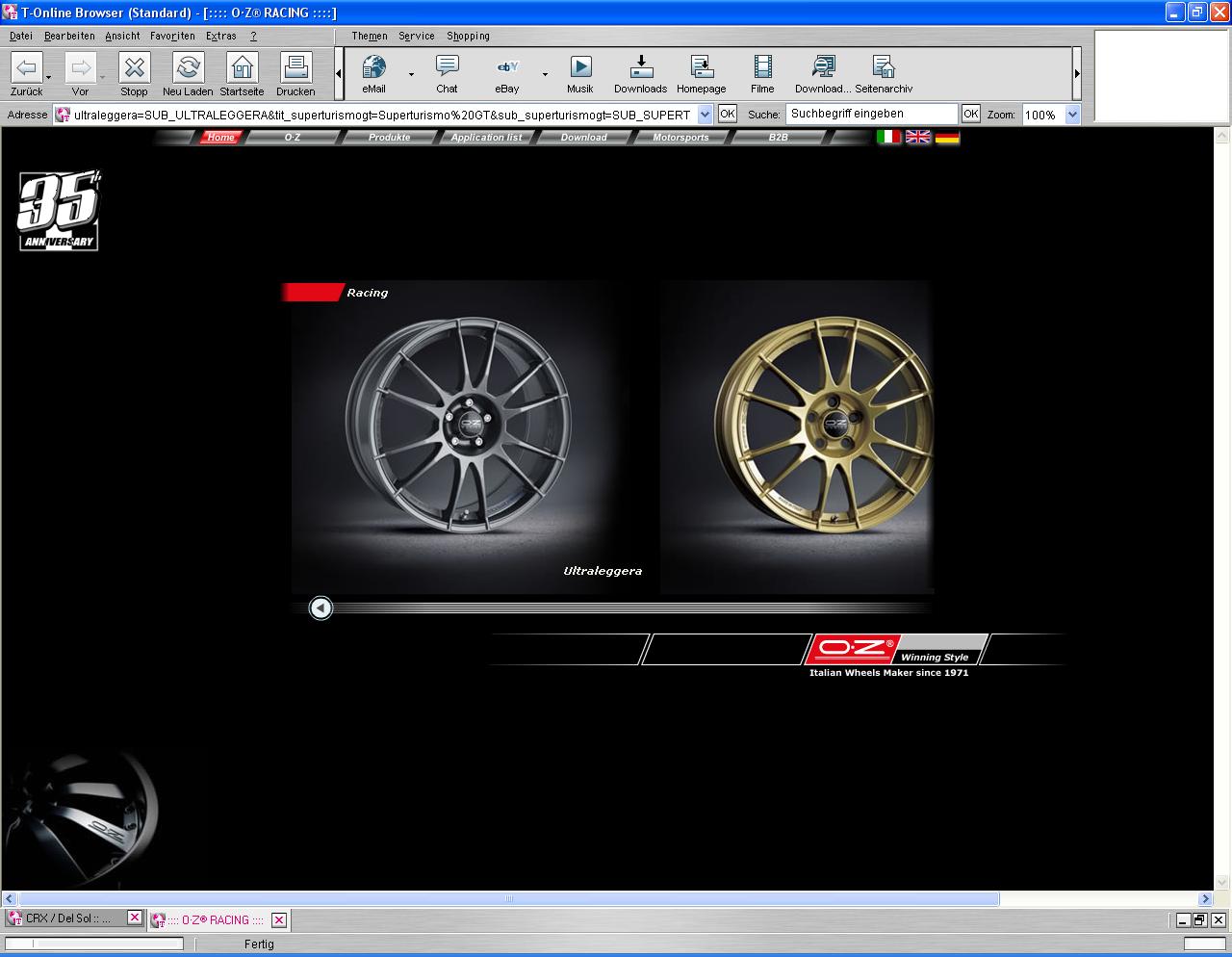Click the Vor forward arrow button
This screenshot has height=957, width=1232.
click(80, 67)
